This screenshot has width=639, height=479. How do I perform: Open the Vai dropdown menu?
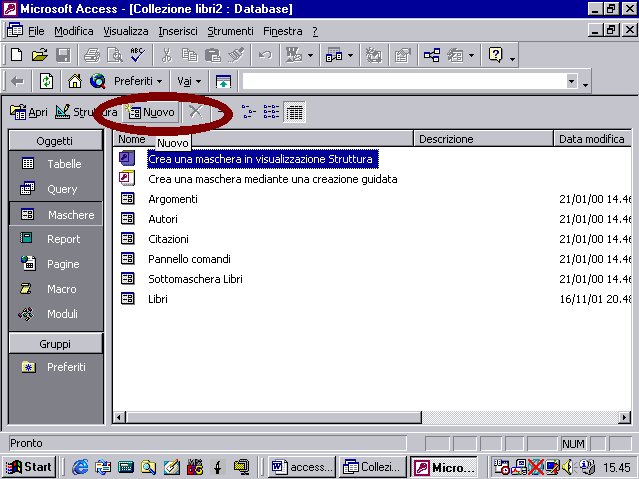click(189, 82)
